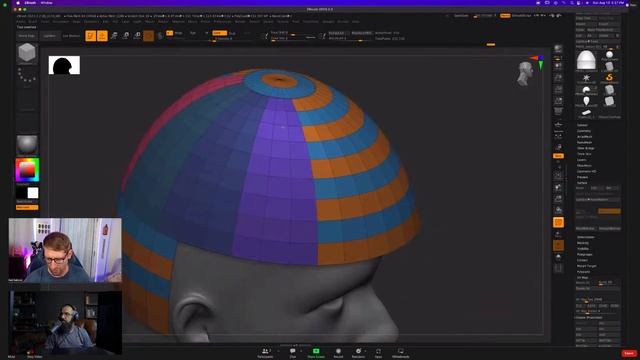Image resolution: width=640 pixels, height=360 pixels.
Task: Click the MaskByNoise button
Action: (x=586, y=229)
